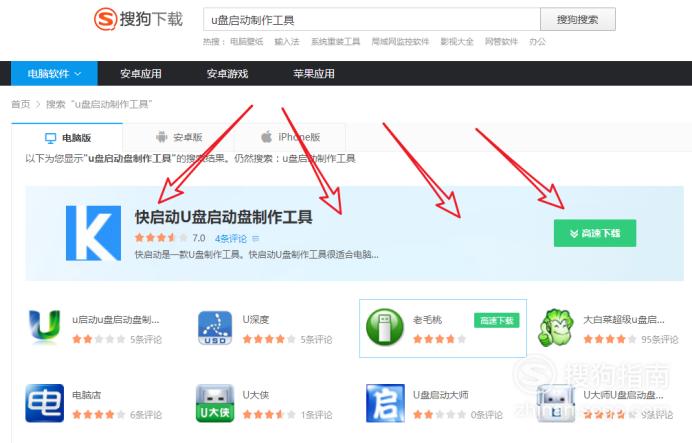The image size is (692, 443).
Task: Click 6条评论 under 电脑店
Action: (x=146, y=415)
